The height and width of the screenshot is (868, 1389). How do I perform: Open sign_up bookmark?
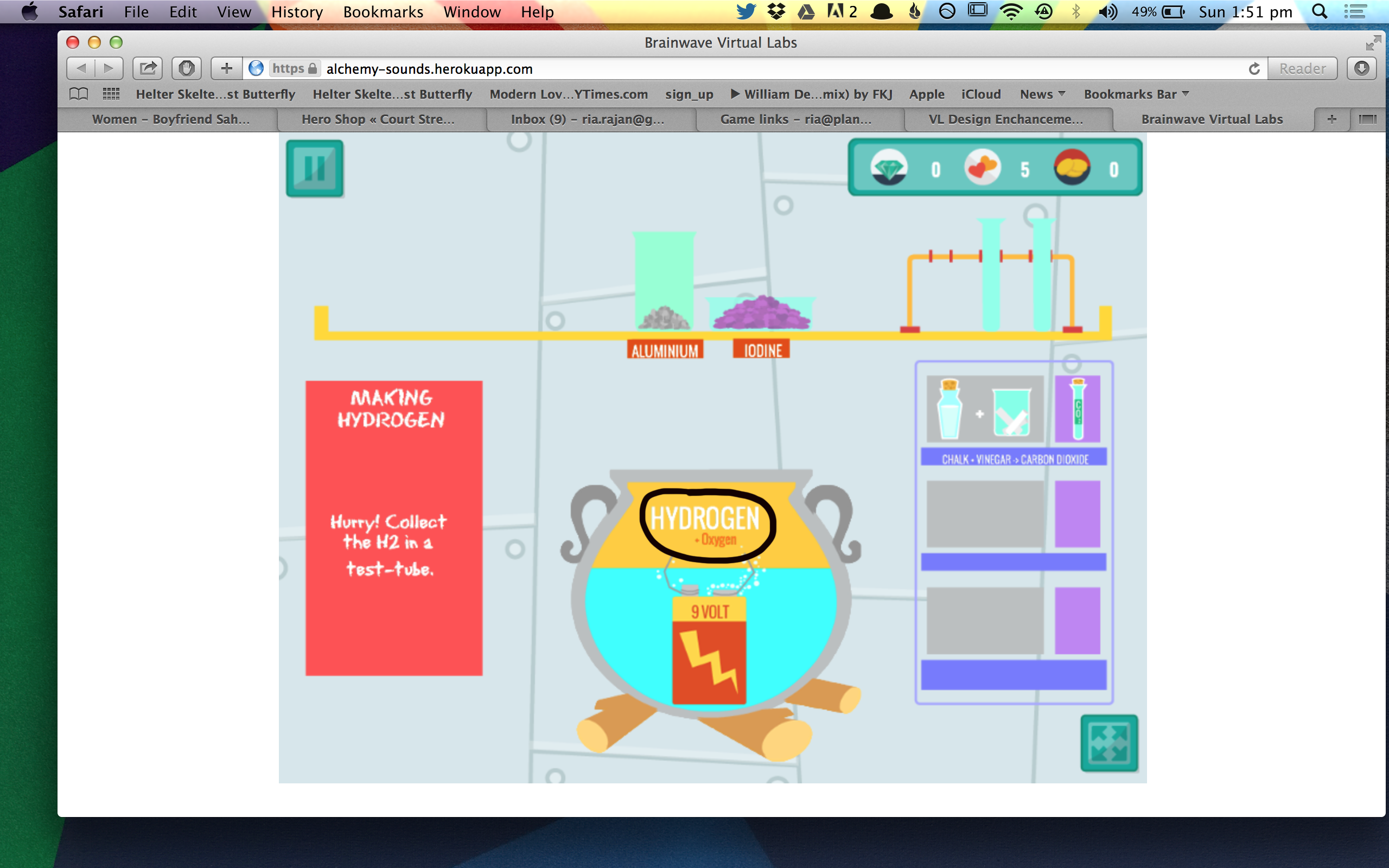click(689, 94)
